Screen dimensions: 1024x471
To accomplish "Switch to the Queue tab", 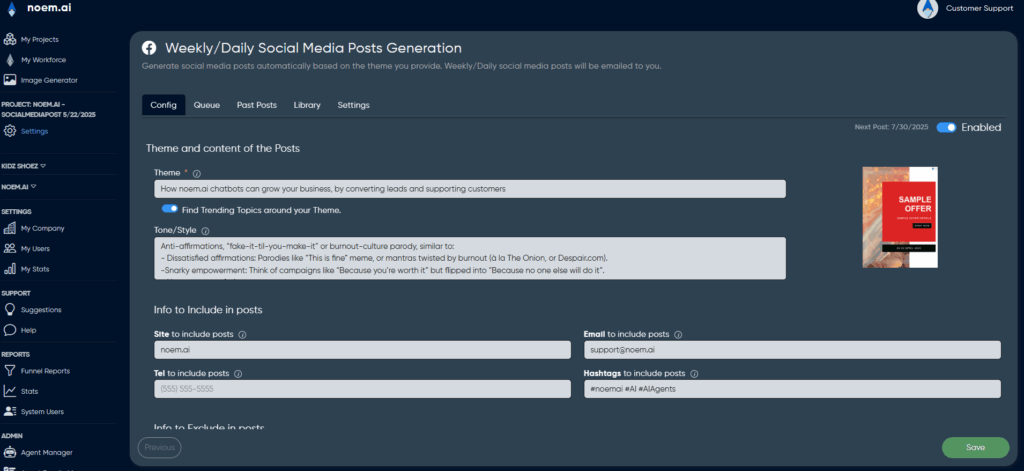I will pos(206,105).
